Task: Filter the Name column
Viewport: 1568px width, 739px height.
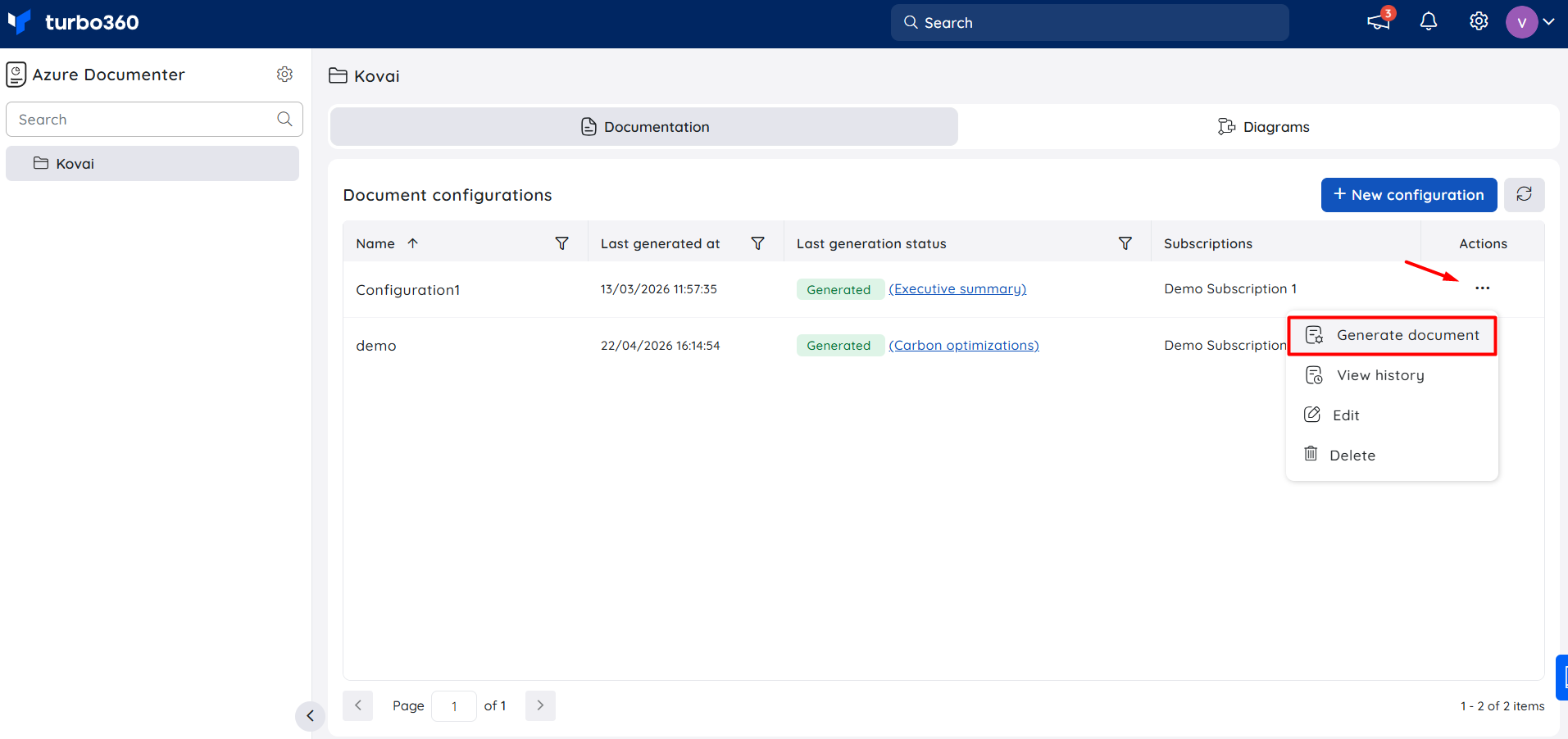Action: pyautogui.click(x=562, y=243)
